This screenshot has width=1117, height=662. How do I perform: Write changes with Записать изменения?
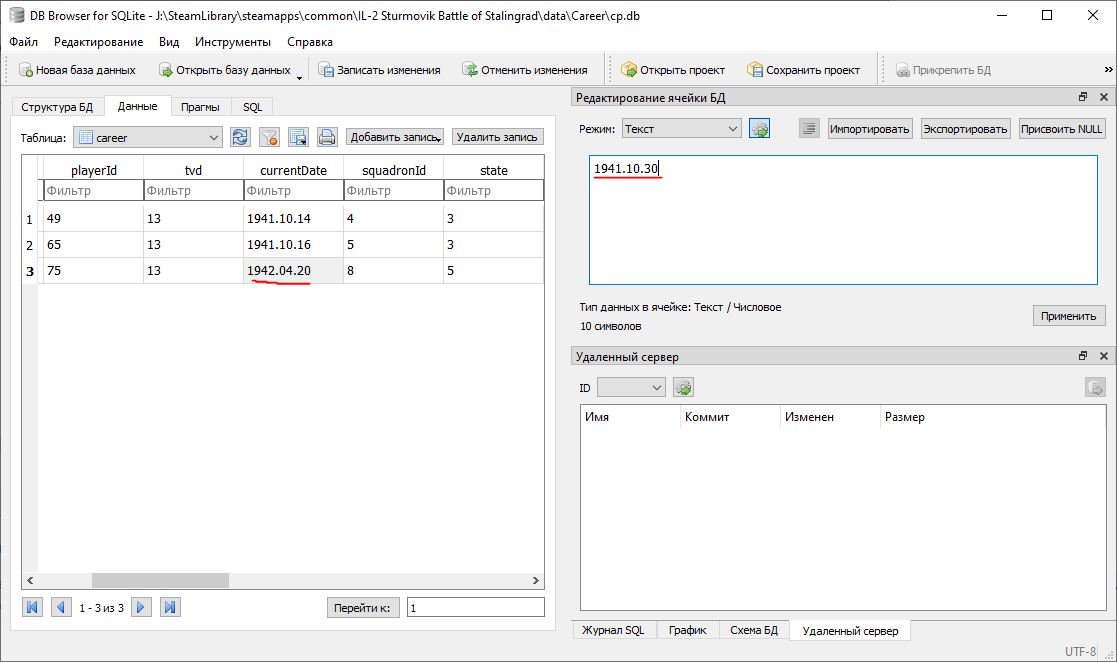[379, 70]
